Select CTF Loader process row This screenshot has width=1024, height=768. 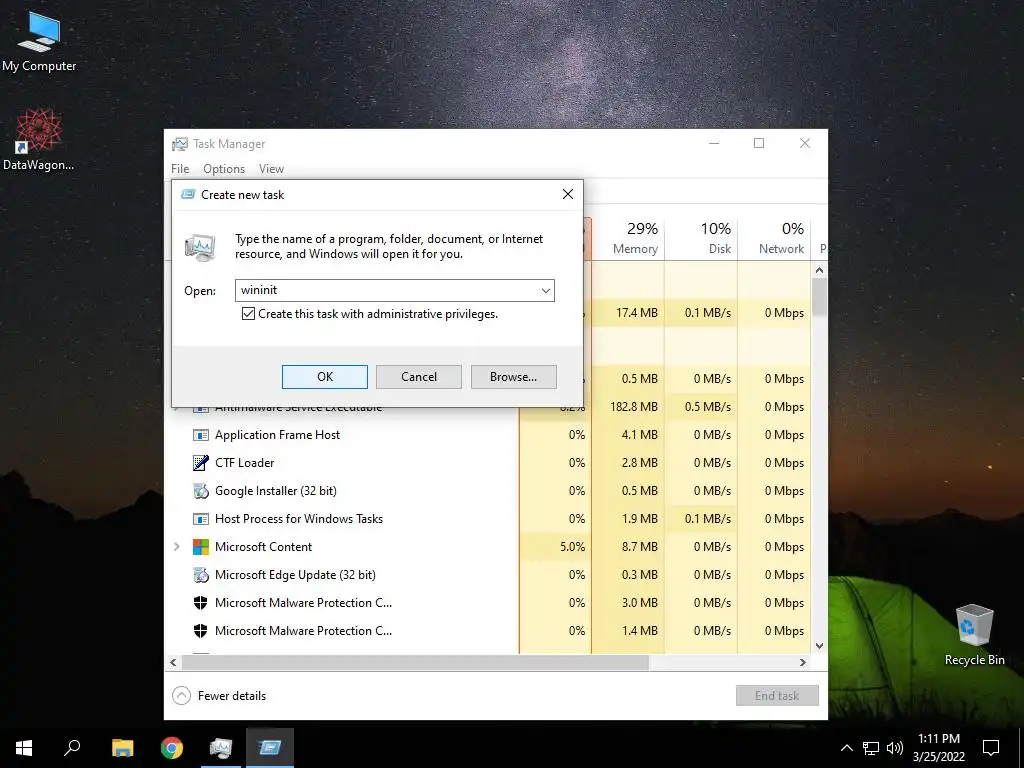coord(488,463)
